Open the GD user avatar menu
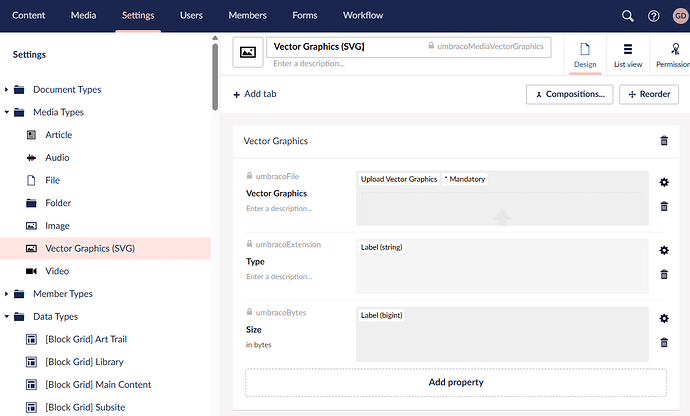 tap(680, 16)
